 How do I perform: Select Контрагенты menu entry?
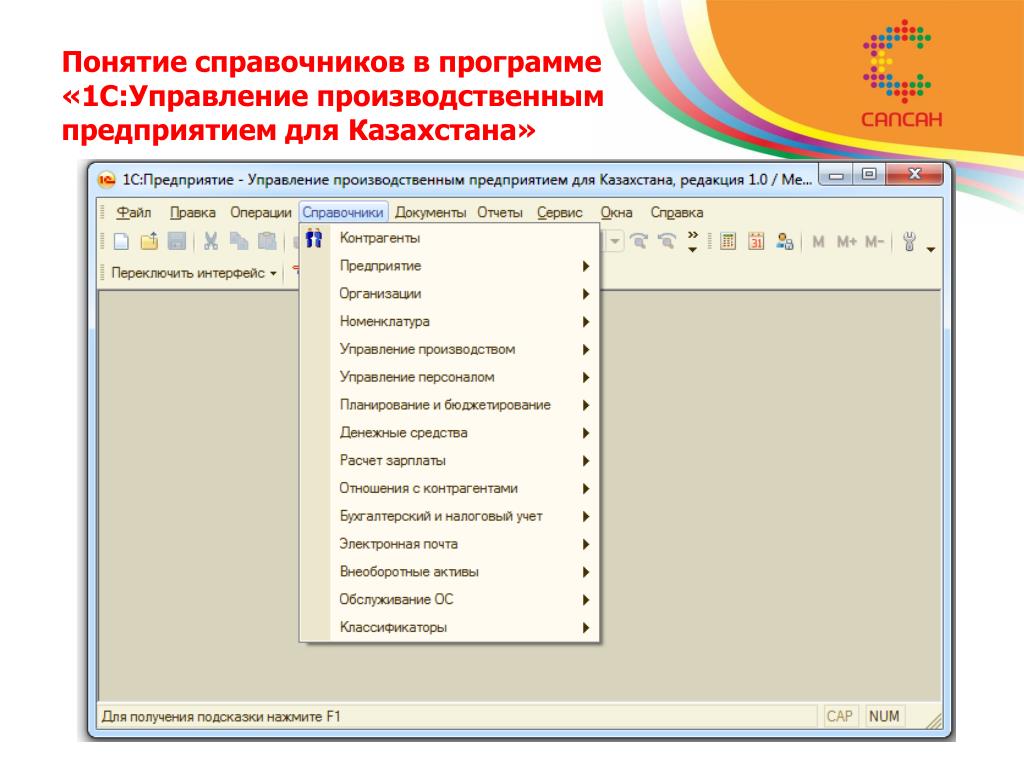(449, 238)
